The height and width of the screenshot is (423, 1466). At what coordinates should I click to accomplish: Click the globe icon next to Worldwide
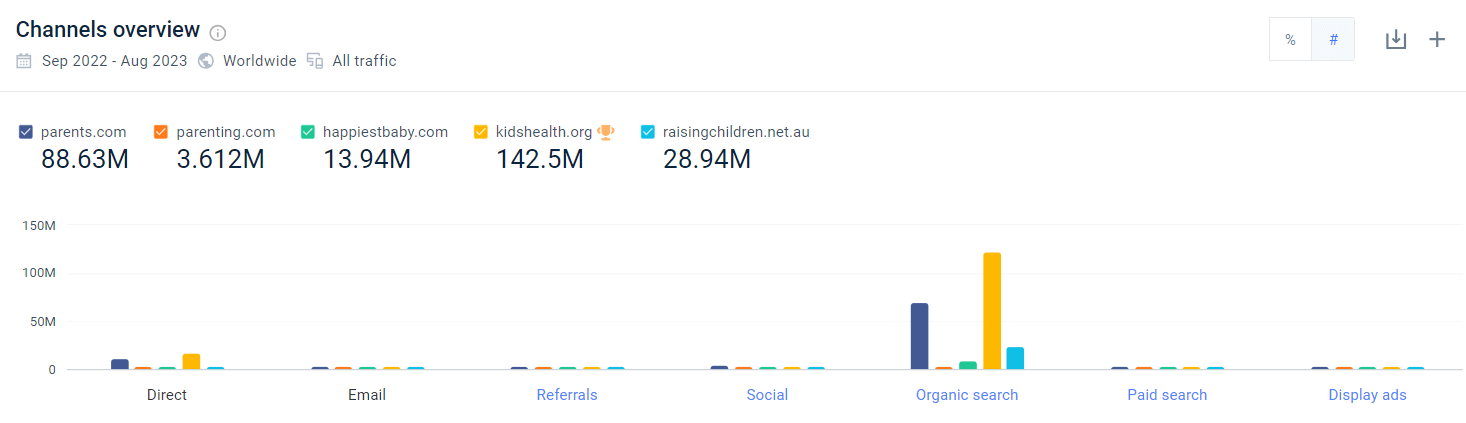pos(206,61)
